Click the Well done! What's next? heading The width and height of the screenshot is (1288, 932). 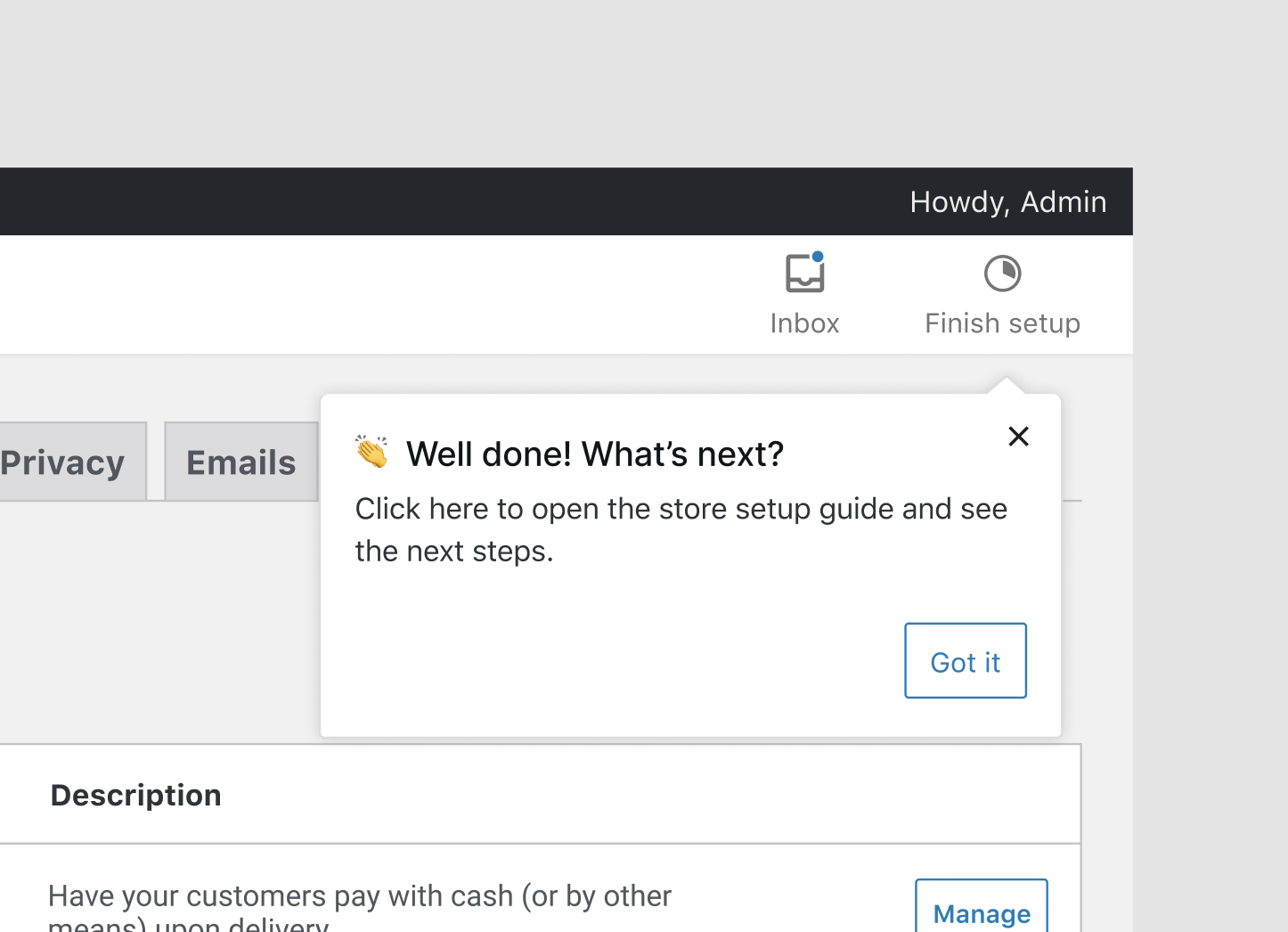coord(594,454)
